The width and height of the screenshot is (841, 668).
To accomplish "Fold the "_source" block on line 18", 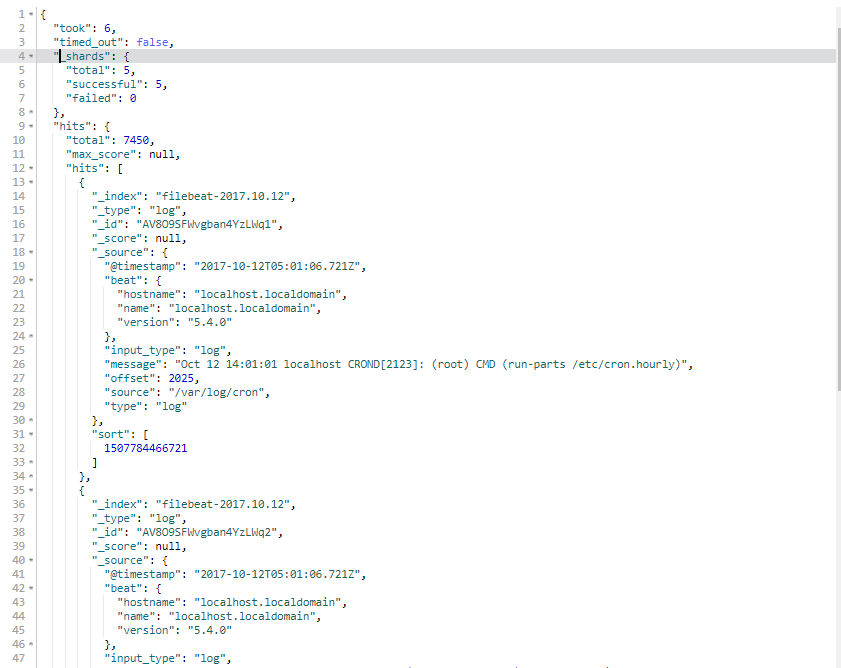I will pyautogui.click(x=31, y=252).
